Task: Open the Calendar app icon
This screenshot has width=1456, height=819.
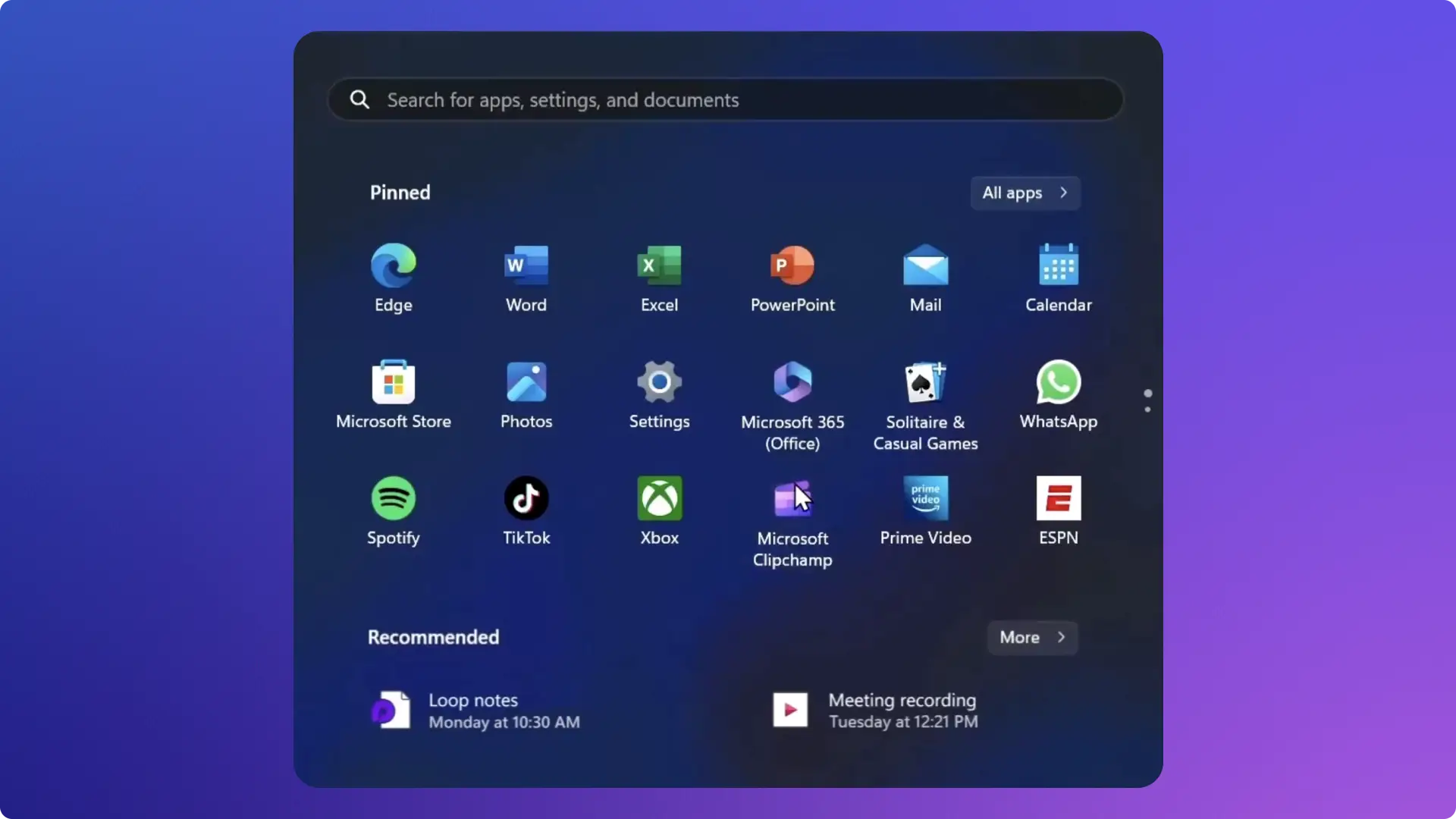Action: 1059,265
